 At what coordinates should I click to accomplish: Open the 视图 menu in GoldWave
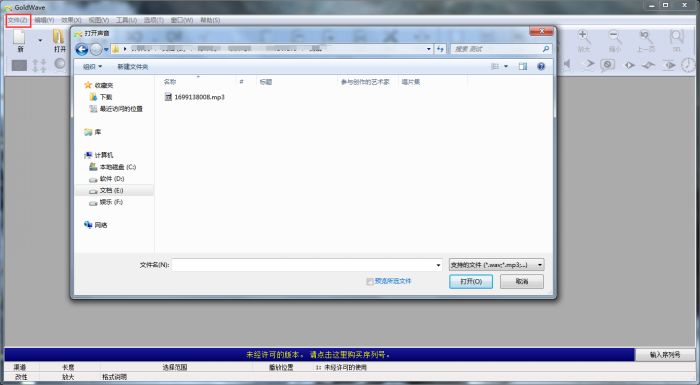click(99, 20)
